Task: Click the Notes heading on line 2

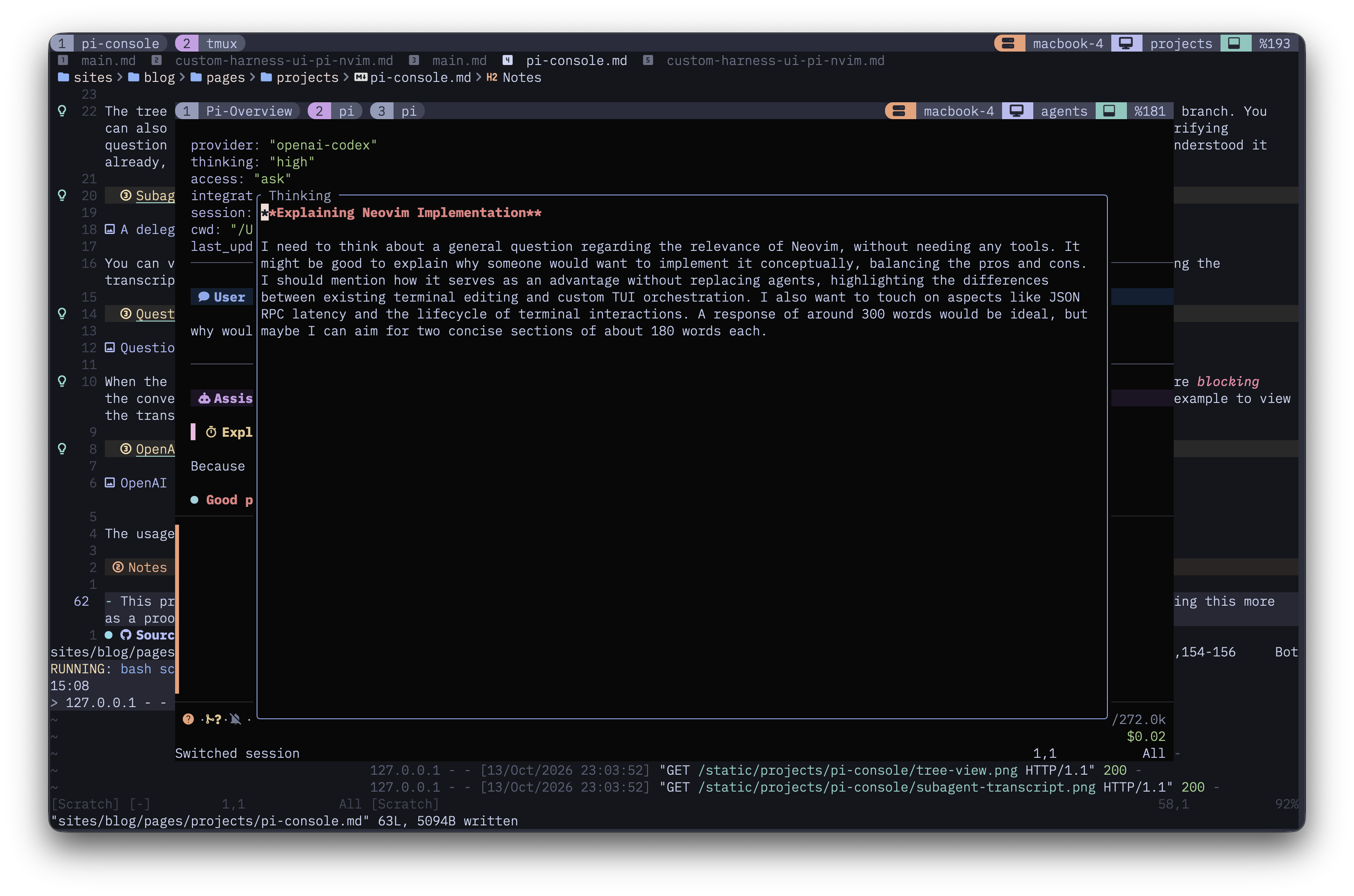Action: 140,568
